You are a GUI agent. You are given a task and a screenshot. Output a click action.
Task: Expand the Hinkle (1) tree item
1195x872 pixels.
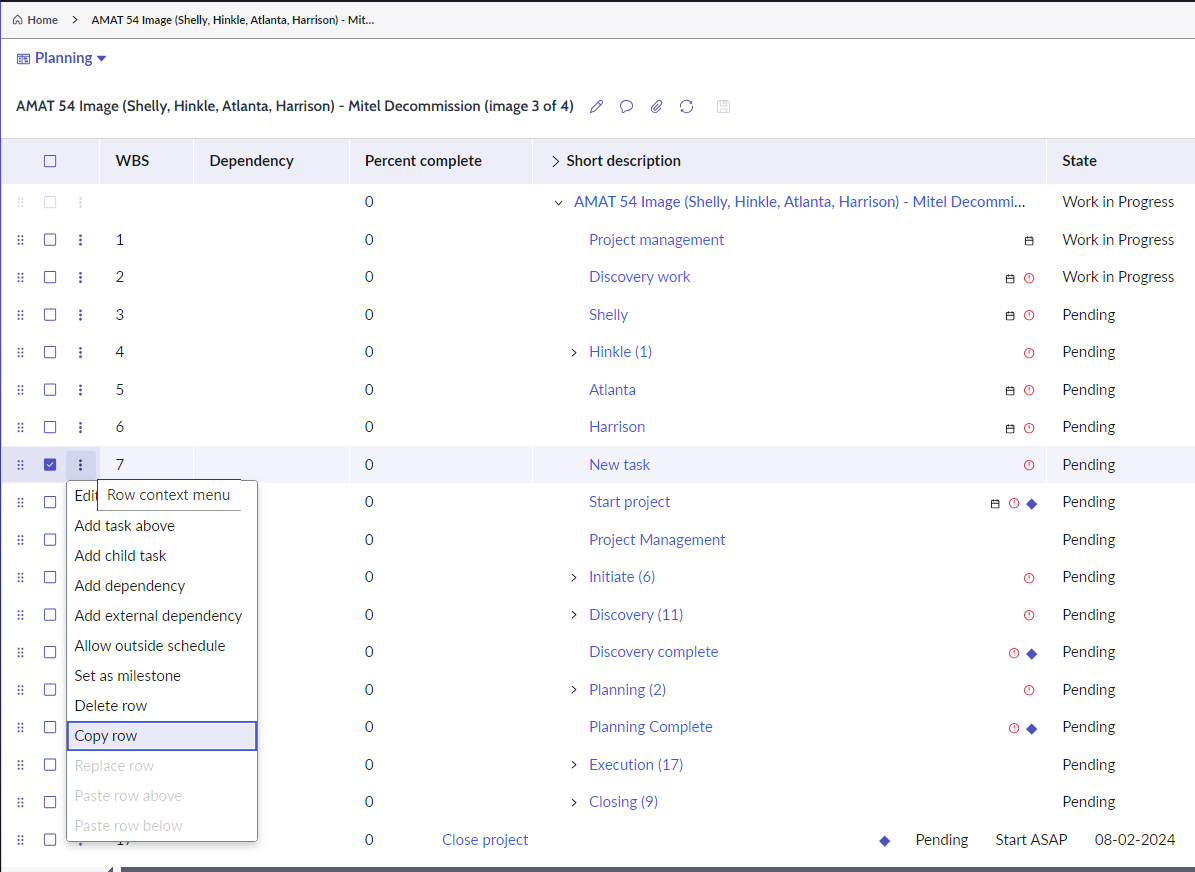click(573, 351)
